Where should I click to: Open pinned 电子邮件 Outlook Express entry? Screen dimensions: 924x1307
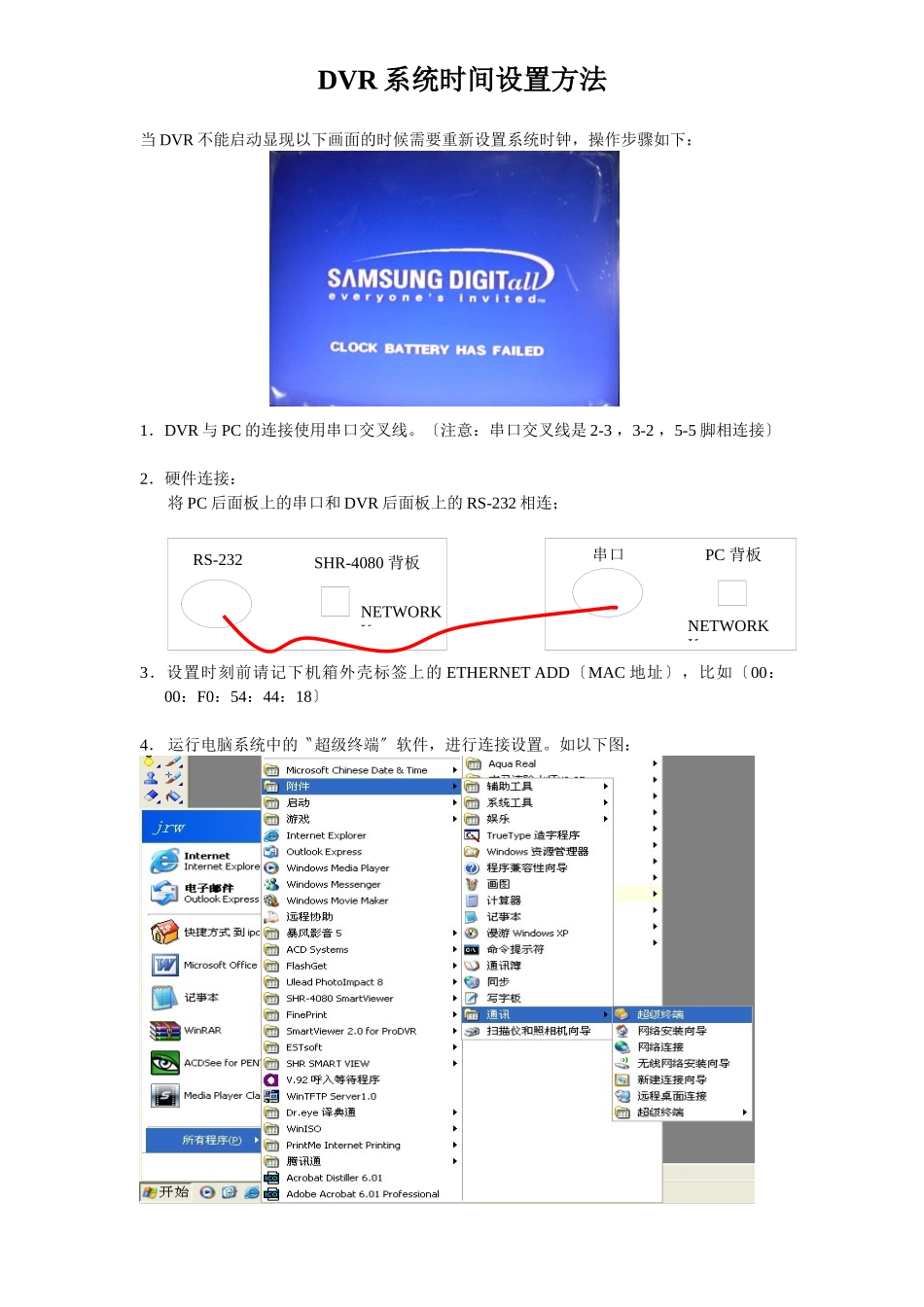[205, 894]
